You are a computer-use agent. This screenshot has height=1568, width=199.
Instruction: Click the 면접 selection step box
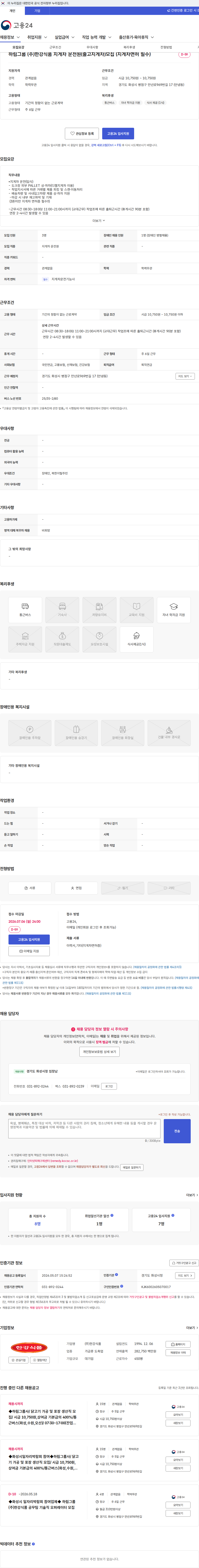(76, 888)
